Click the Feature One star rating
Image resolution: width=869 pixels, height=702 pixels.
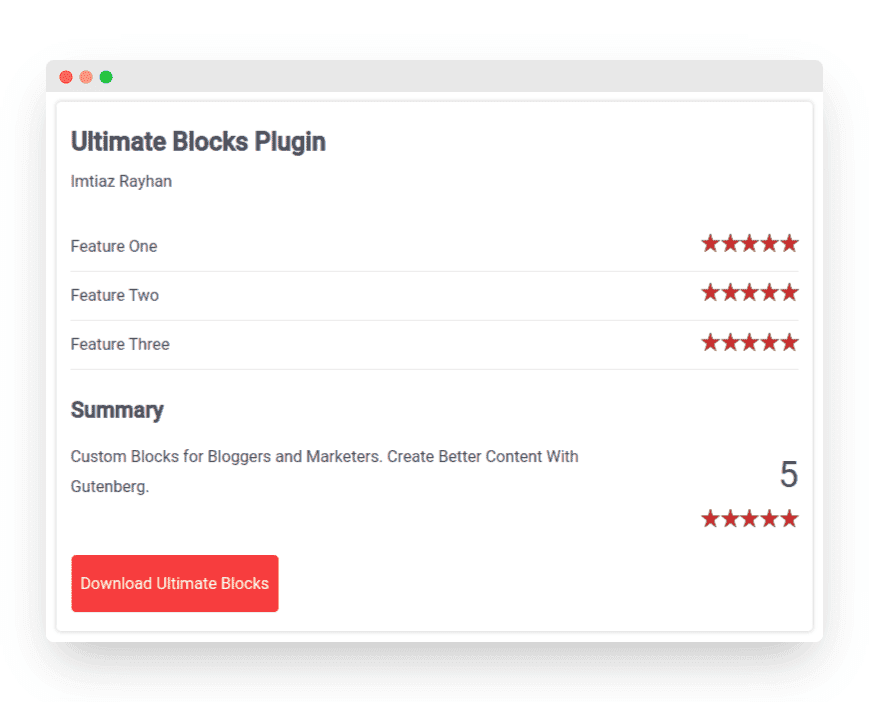pos(749,243)
